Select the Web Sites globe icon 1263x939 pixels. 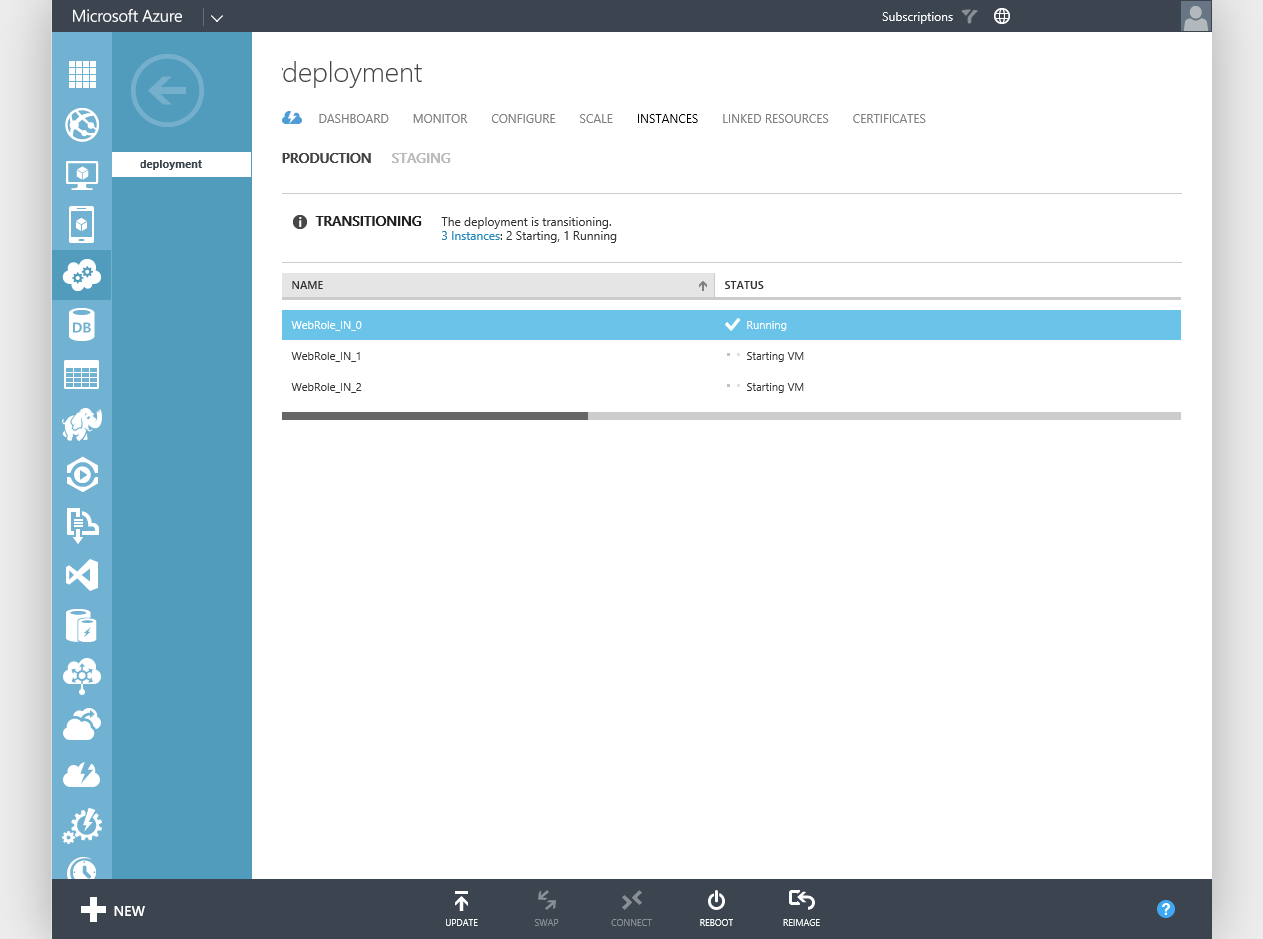[x=81, y=125]
